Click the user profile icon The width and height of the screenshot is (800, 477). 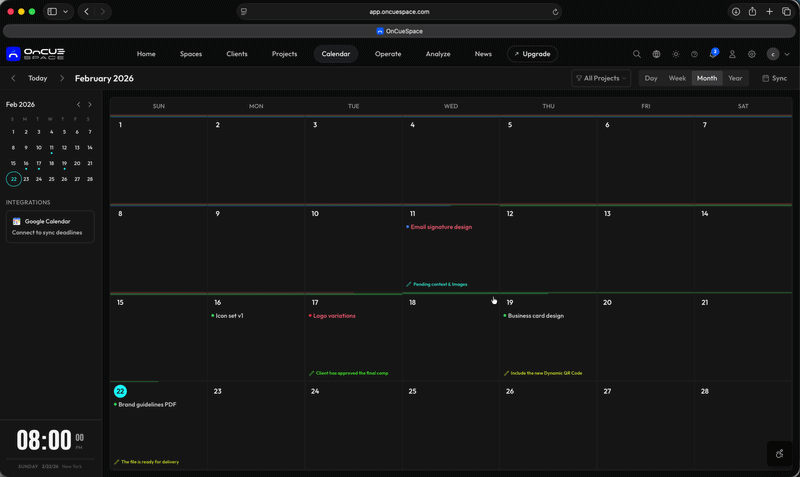(732, 54)
